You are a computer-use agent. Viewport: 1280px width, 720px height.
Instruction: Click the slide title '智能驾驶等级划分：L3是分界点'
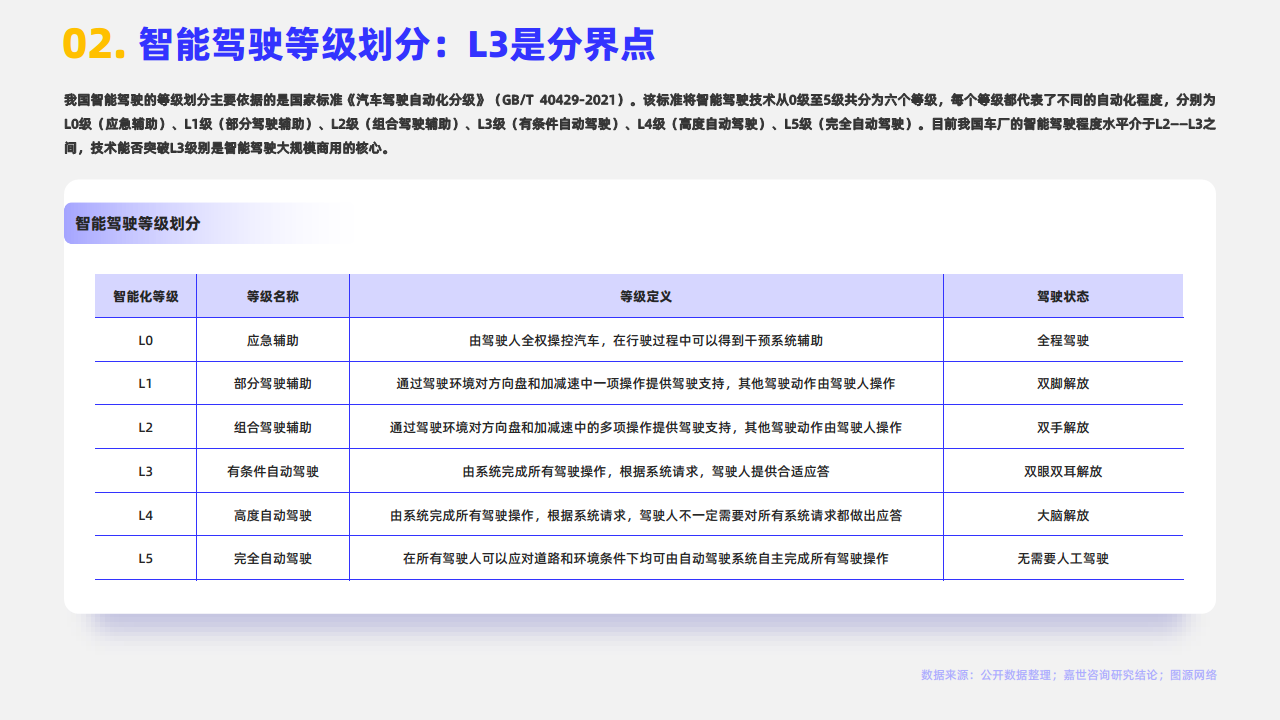click(x=397, y=44)
